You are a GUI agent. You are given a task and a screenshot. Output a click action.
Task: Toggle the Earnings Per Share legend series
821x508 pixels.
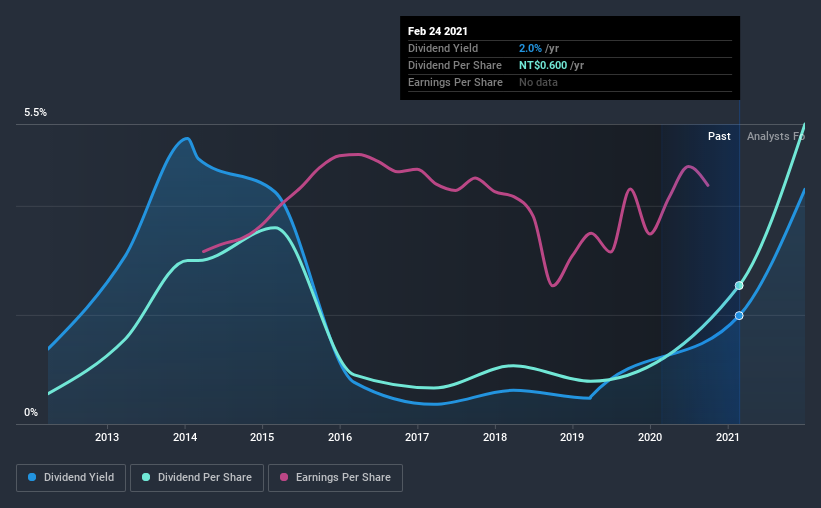click(x=335, y=478)
